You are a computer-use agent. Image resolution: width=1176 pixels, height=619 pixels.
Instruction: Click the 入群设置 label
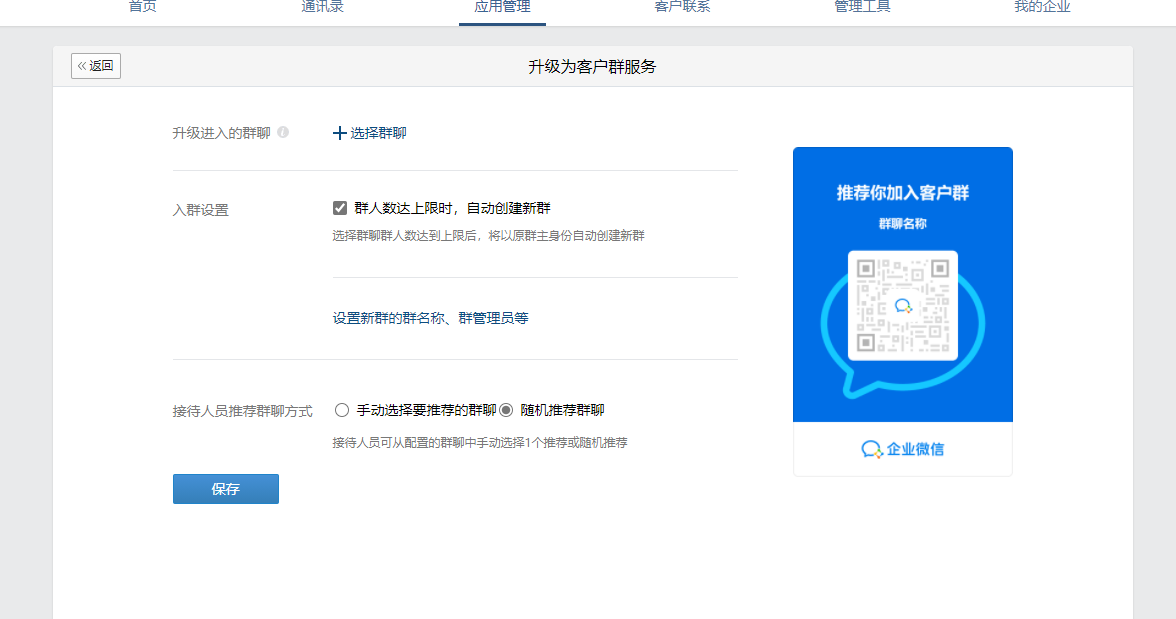click(x=200, y=210)
